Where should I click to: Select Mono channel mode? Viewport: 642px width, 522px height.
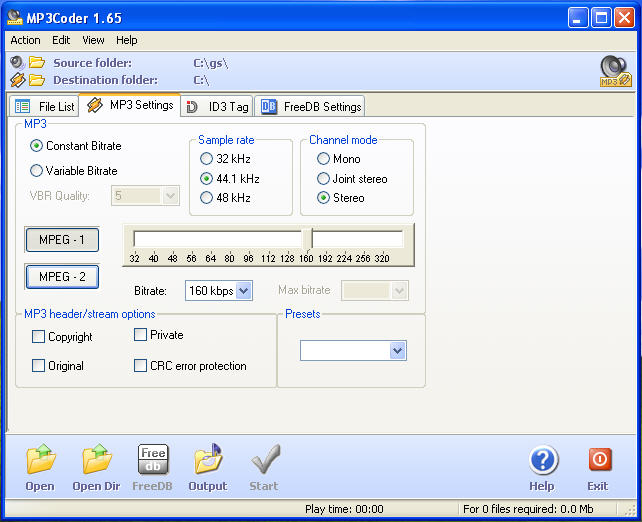pyautogui.click(x=323, y=158)
